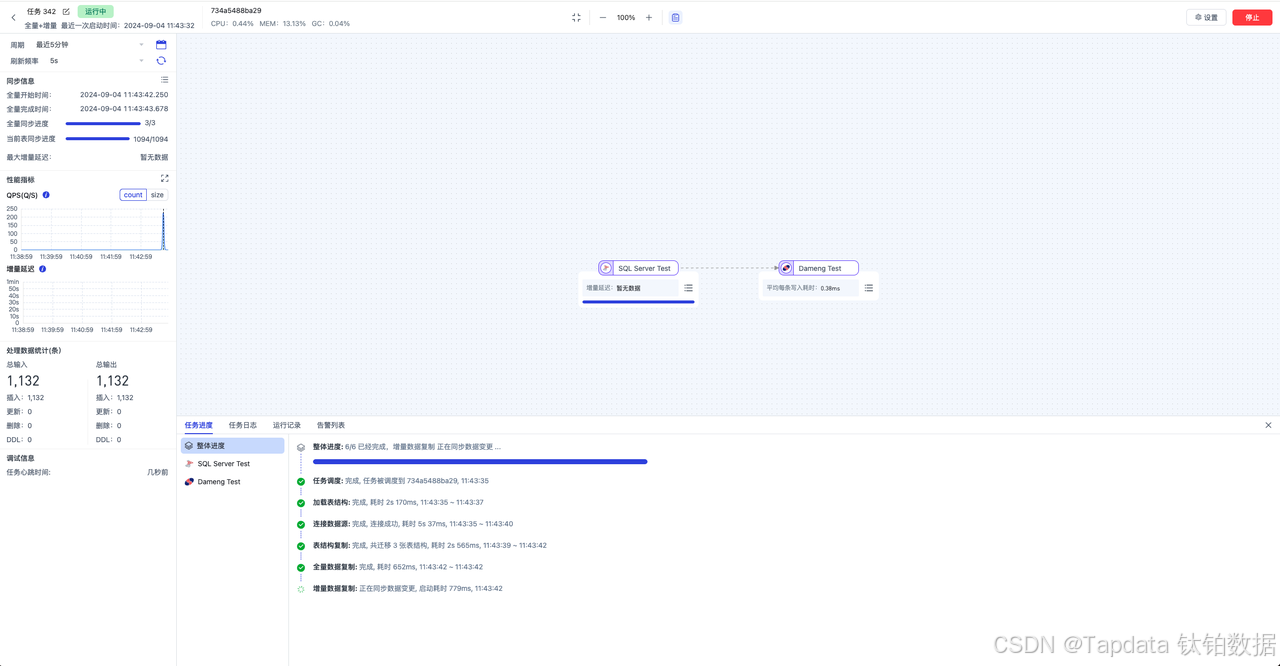
Task: Click 总输出 value 1,132
Action: [112, 381]
